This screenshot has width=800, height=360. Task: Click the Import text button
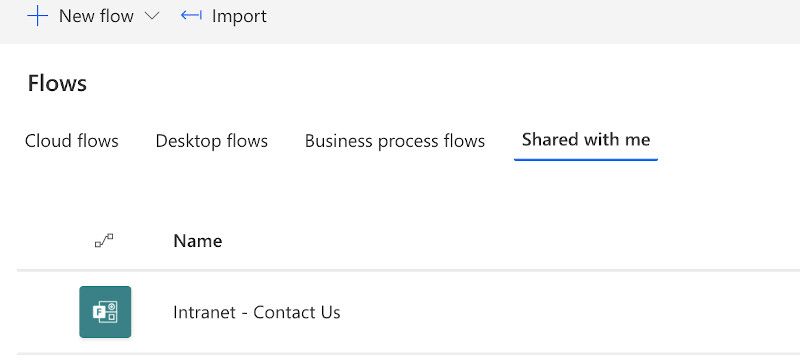(239, 16)
